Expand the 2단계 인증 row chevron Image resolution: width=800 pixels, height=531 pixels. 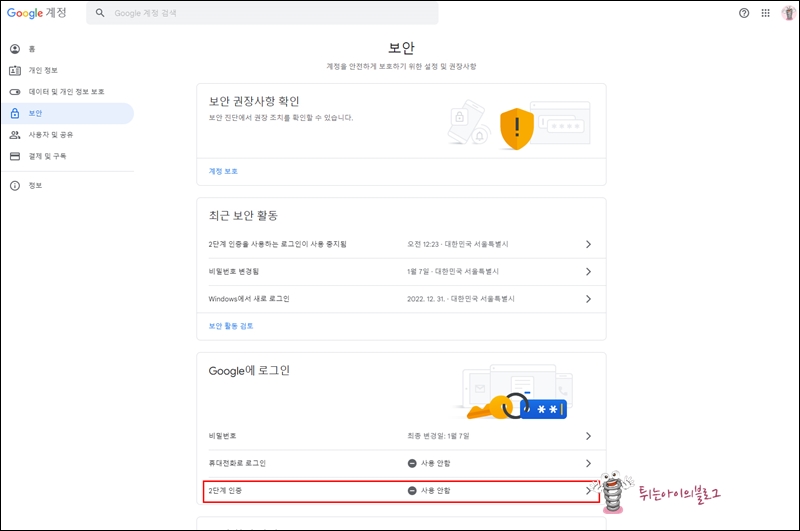pyautogui.click(x=588, y=491)
